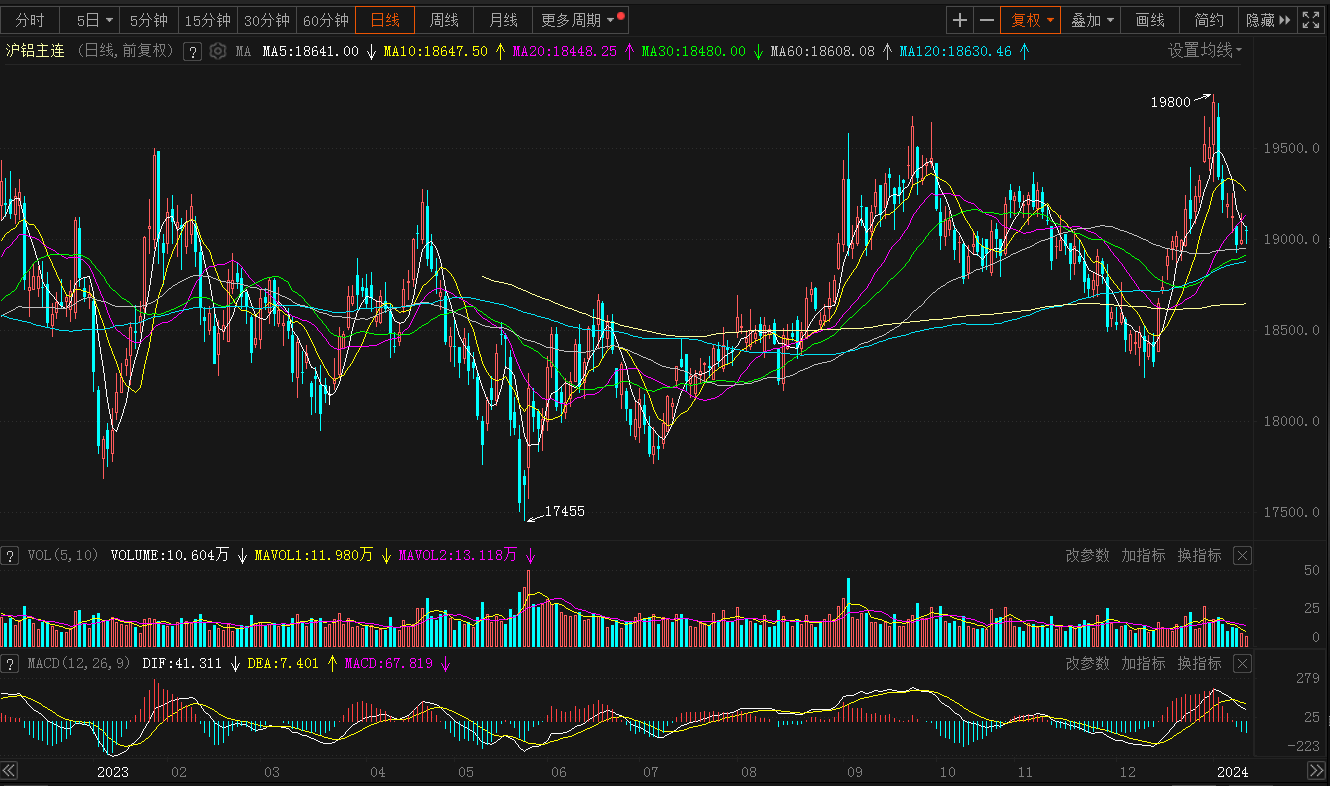Screen dimensions: 1330x786
Task: Toggle 简约 simplified view
Action: 1208,20
